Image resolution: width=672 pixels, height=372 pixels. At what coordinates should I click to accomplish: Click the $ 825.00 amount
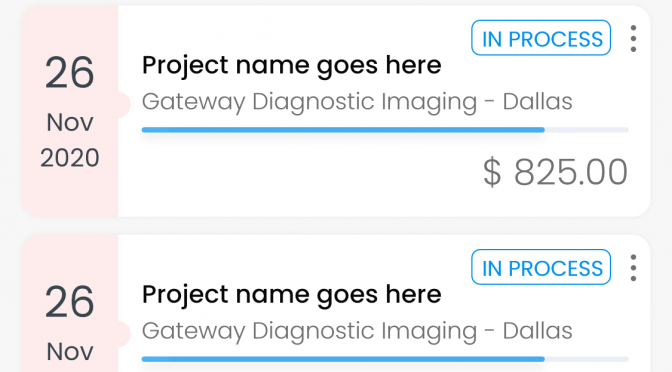tap(555, 172)
